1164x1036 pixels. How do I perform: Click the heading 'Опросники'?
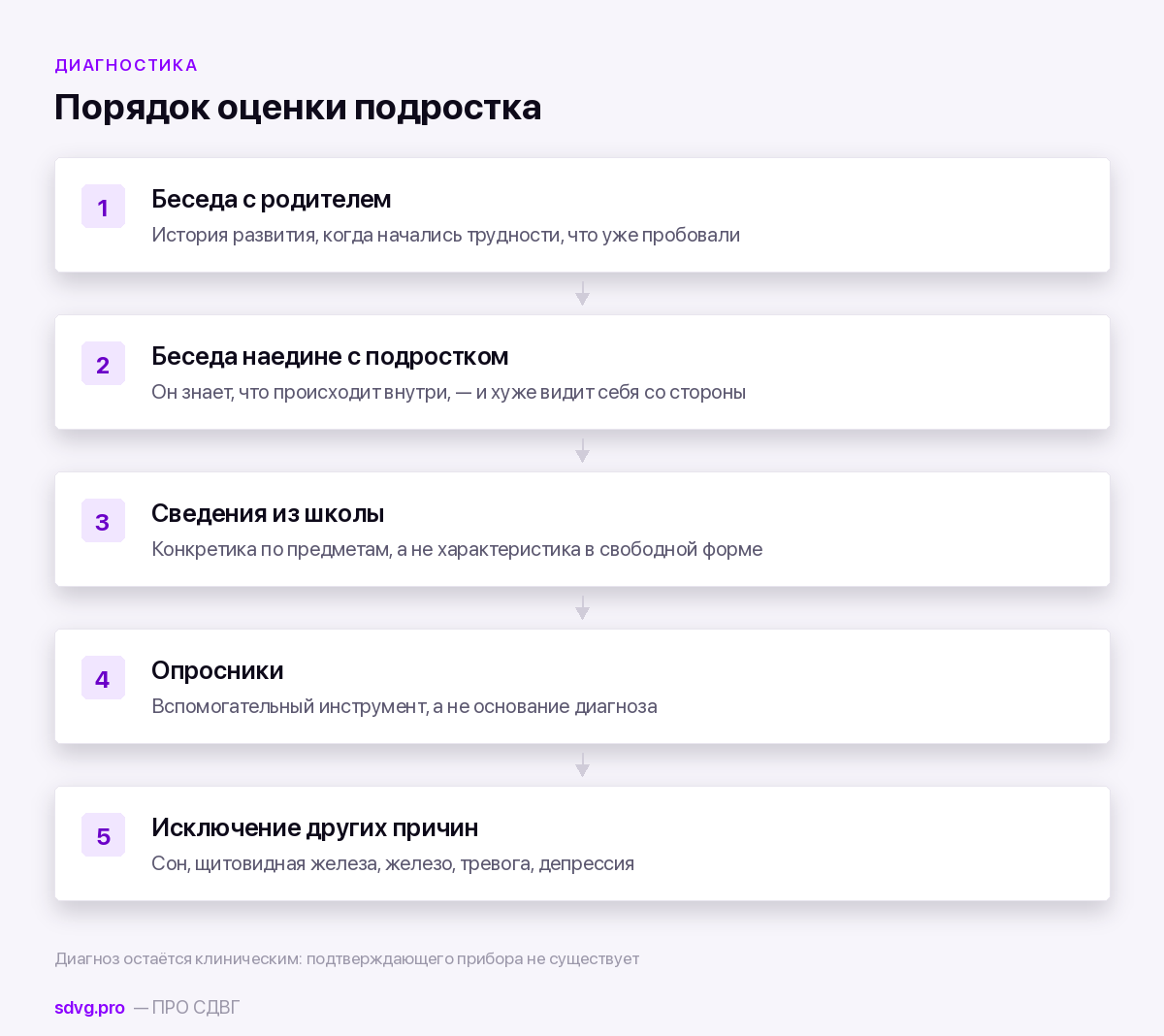(217, 670)
